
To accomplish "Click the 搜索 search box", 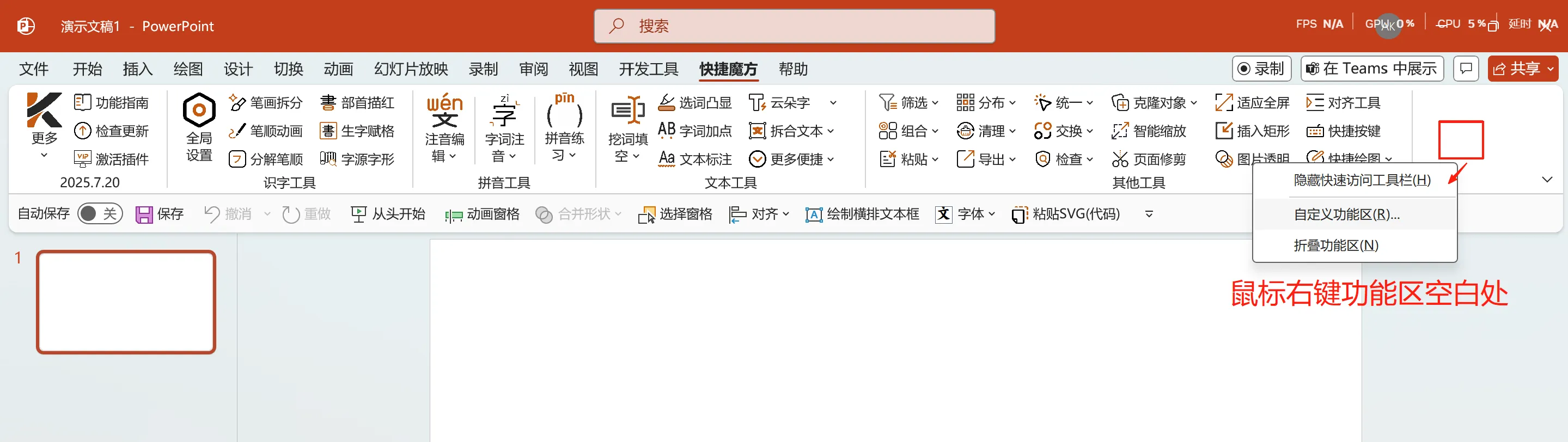I will (x=794, y=26).
